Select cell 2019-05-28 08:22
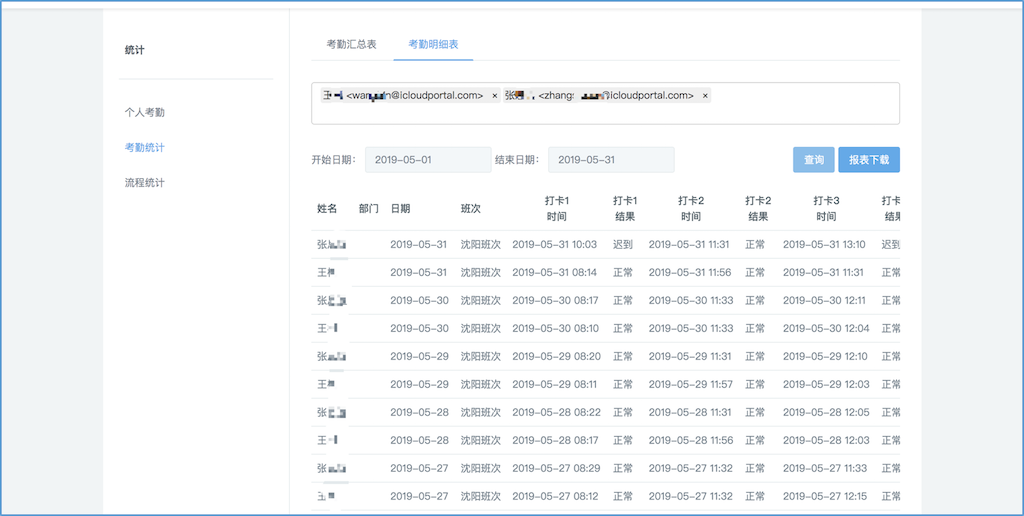The height and width of the screenshot is (516, 1024). (x=556, y=413)
